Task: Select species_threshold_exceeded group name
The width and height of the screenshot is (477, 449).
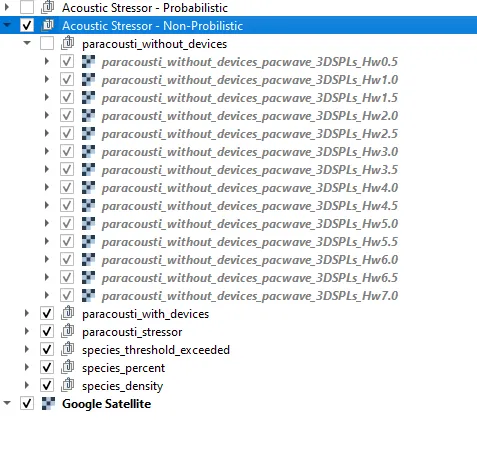Action: [156, 350]
